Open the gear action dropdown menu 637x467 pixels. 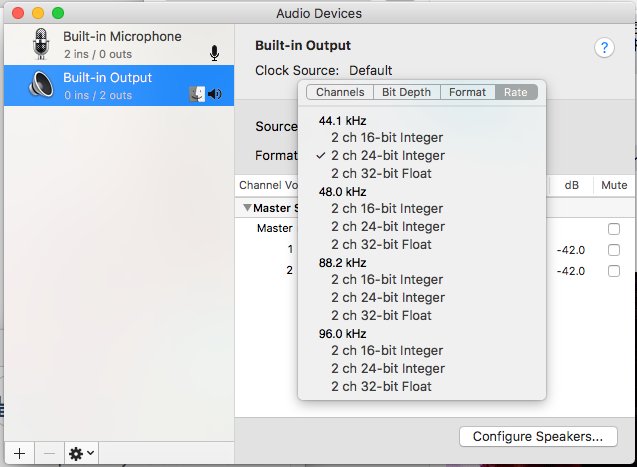[81, 453]
